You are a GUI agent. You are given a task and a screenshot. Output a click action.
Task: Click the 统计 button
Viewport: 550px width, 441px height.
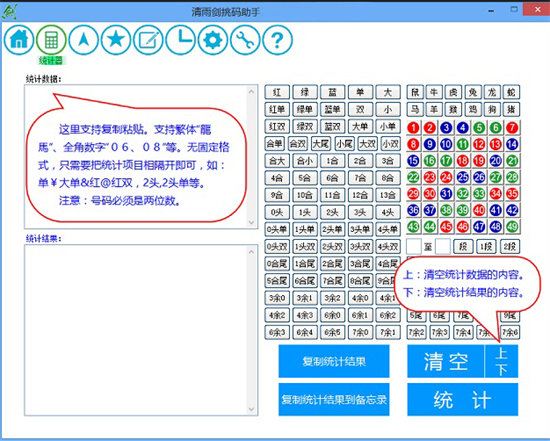[462, 400]
